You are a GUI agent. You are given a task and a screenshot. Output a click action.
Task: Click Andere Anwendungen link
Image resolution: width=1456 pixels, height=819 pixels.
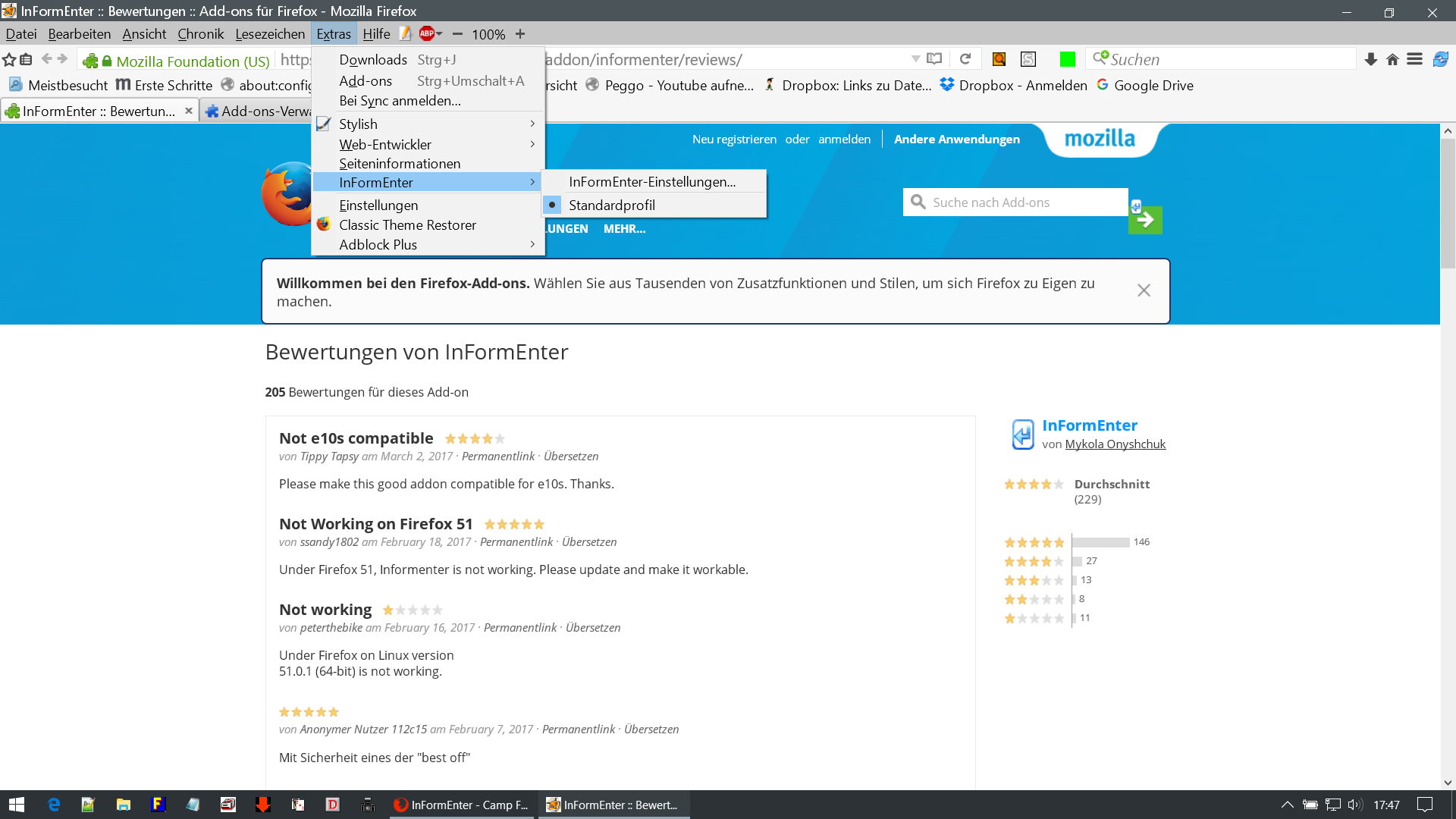pos(956,140)
